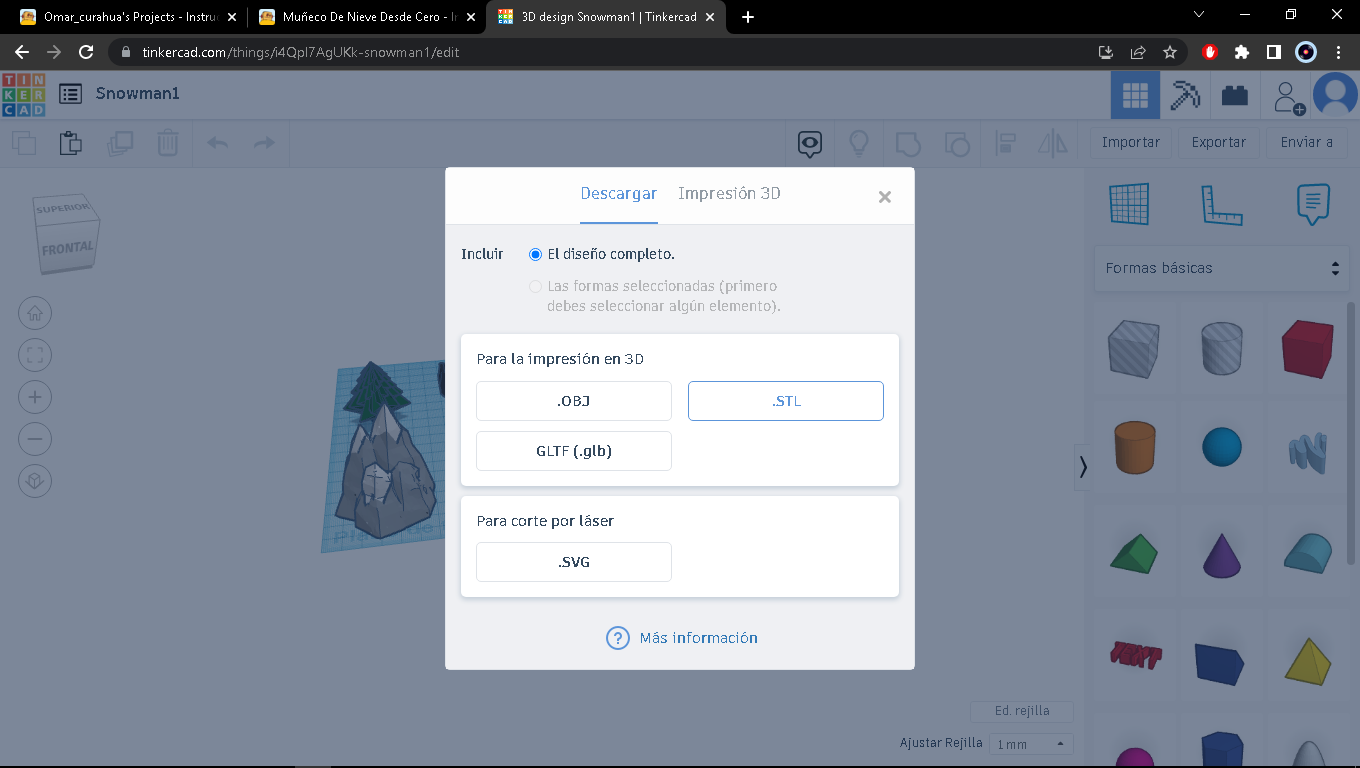Click the Snowman1 design name
This screenshot has height=768, width=1360.
click(138, 94)
